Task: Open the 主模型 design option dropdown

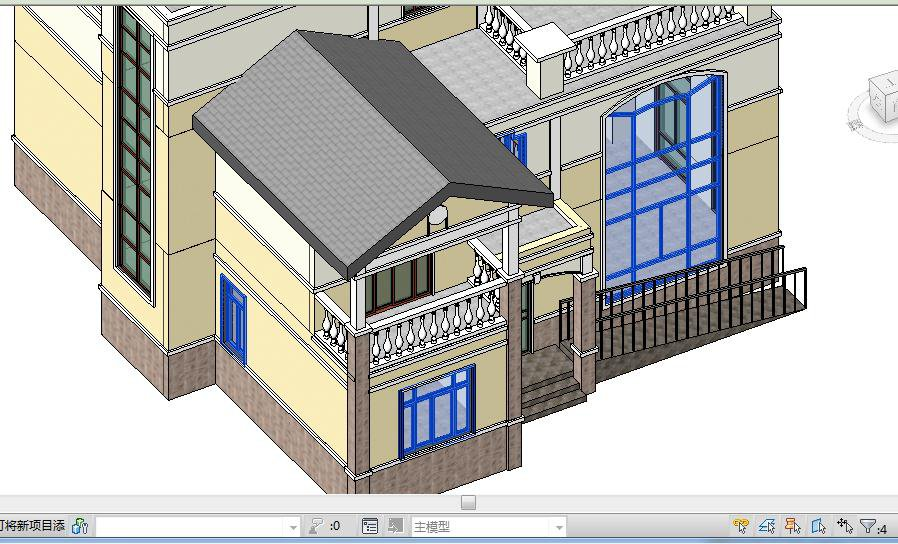Action: coord(489,526)
